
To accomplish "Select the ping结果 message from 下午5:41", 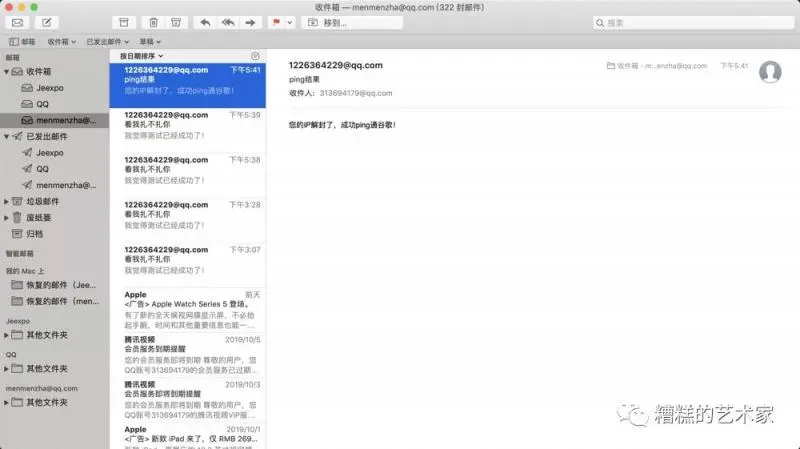I will point(188,85).
